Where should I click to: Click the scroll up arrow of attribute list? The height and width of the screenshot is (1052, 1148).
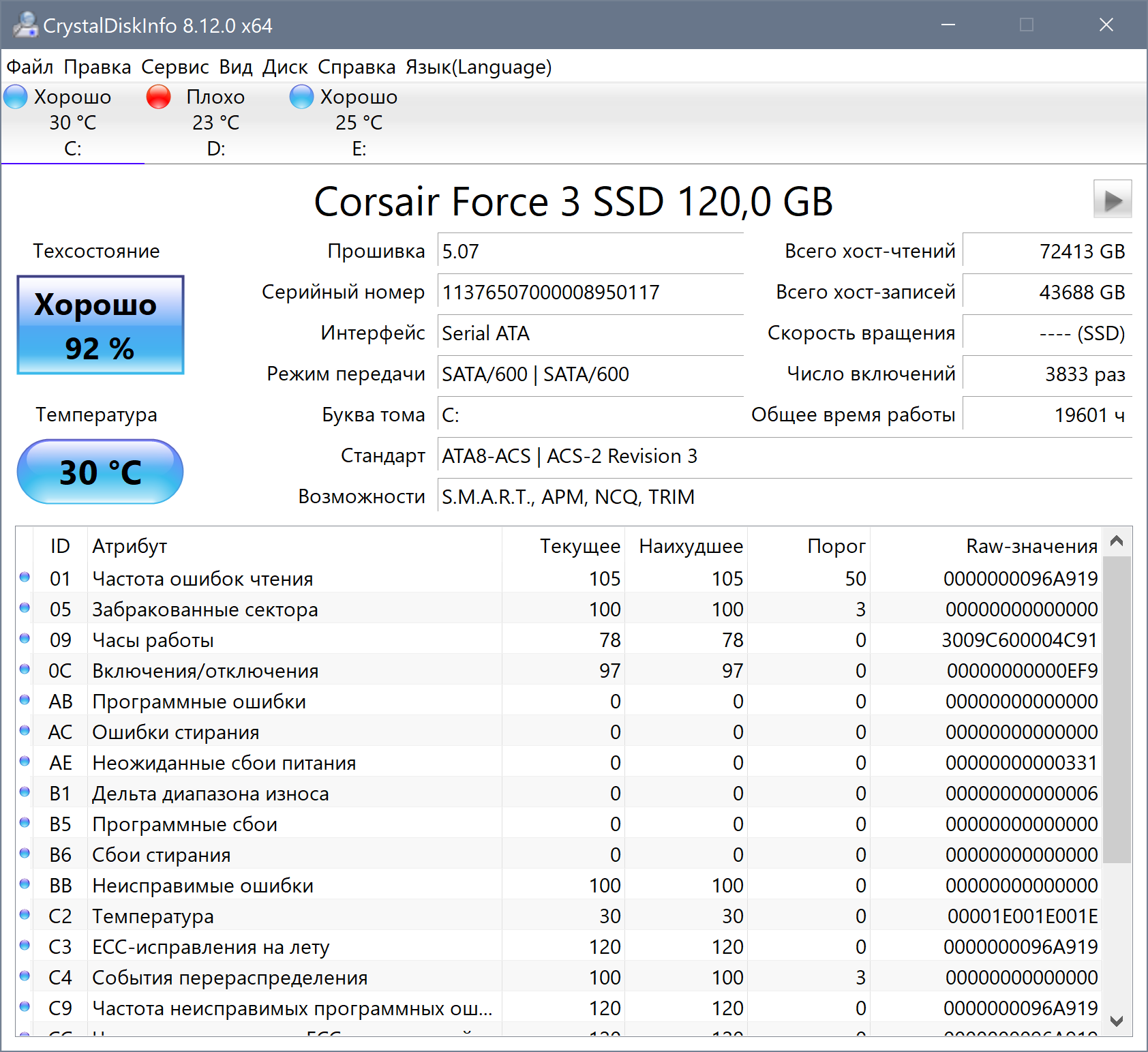[1117, 541]
